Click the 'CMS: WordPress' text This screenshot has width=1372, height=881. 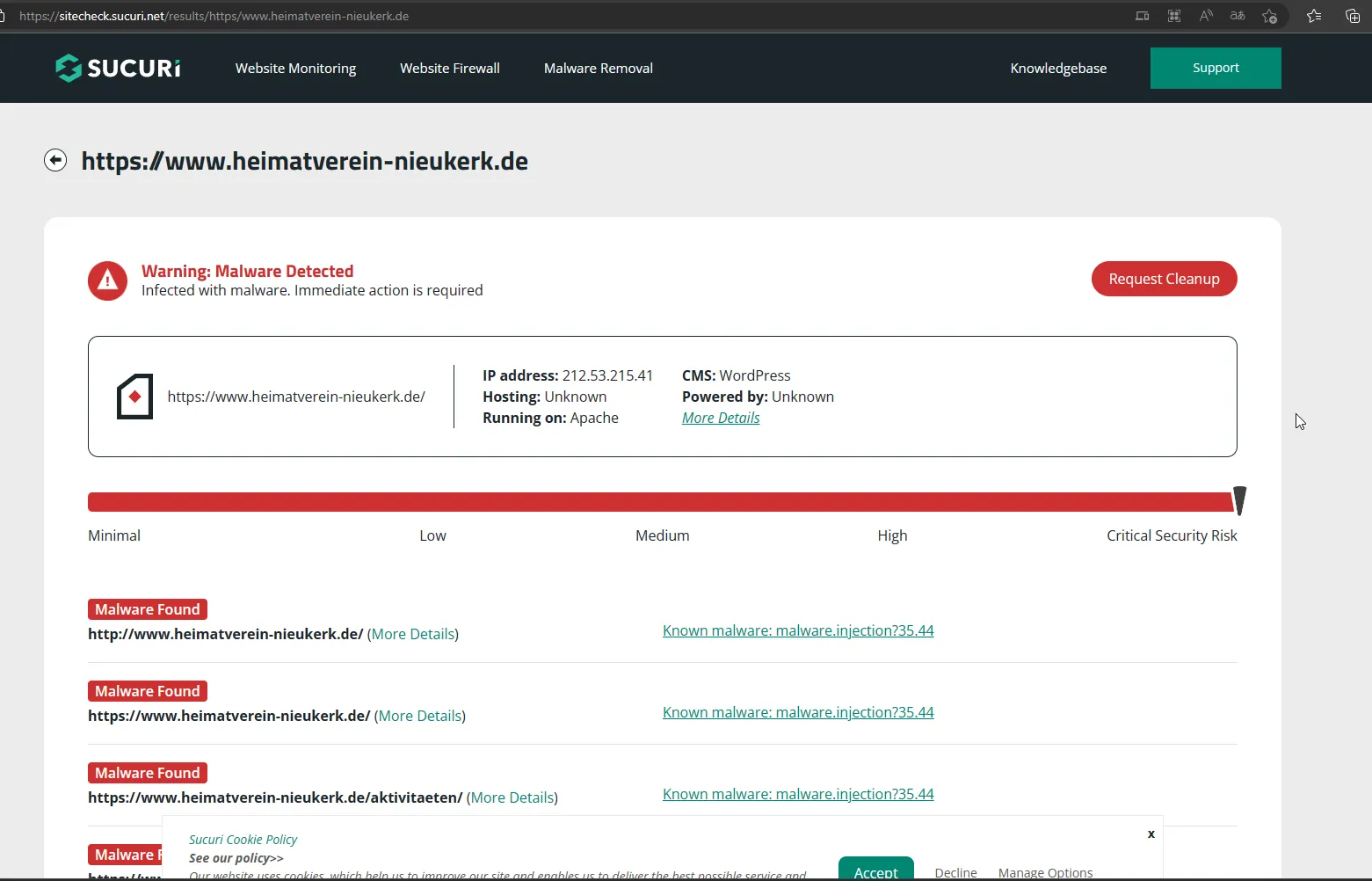737,375
